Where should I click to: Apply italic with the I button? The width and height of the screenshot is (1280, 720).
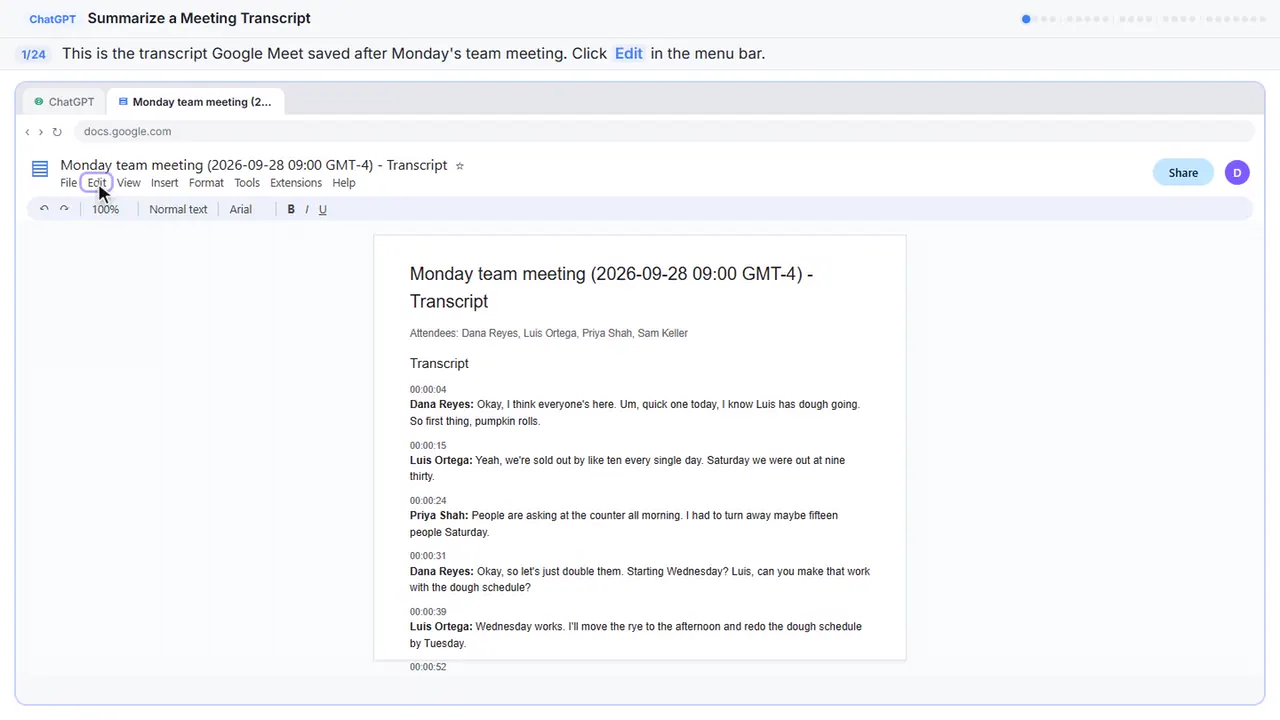(x=307, y=209)
